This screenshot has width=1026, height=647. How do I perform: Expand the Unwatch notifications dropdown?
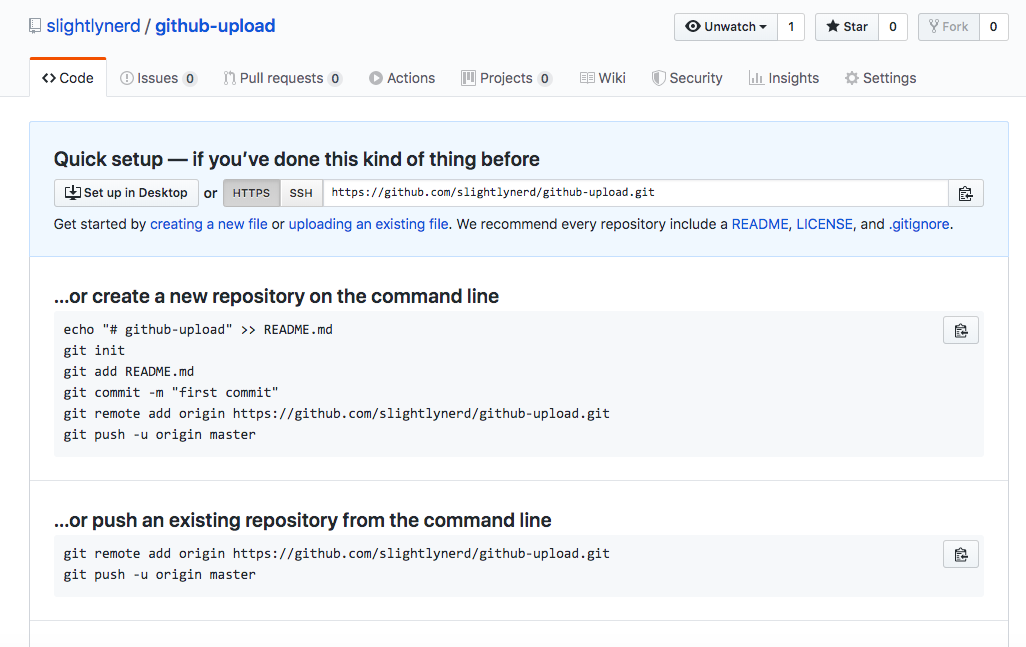(x=725, y=27)
